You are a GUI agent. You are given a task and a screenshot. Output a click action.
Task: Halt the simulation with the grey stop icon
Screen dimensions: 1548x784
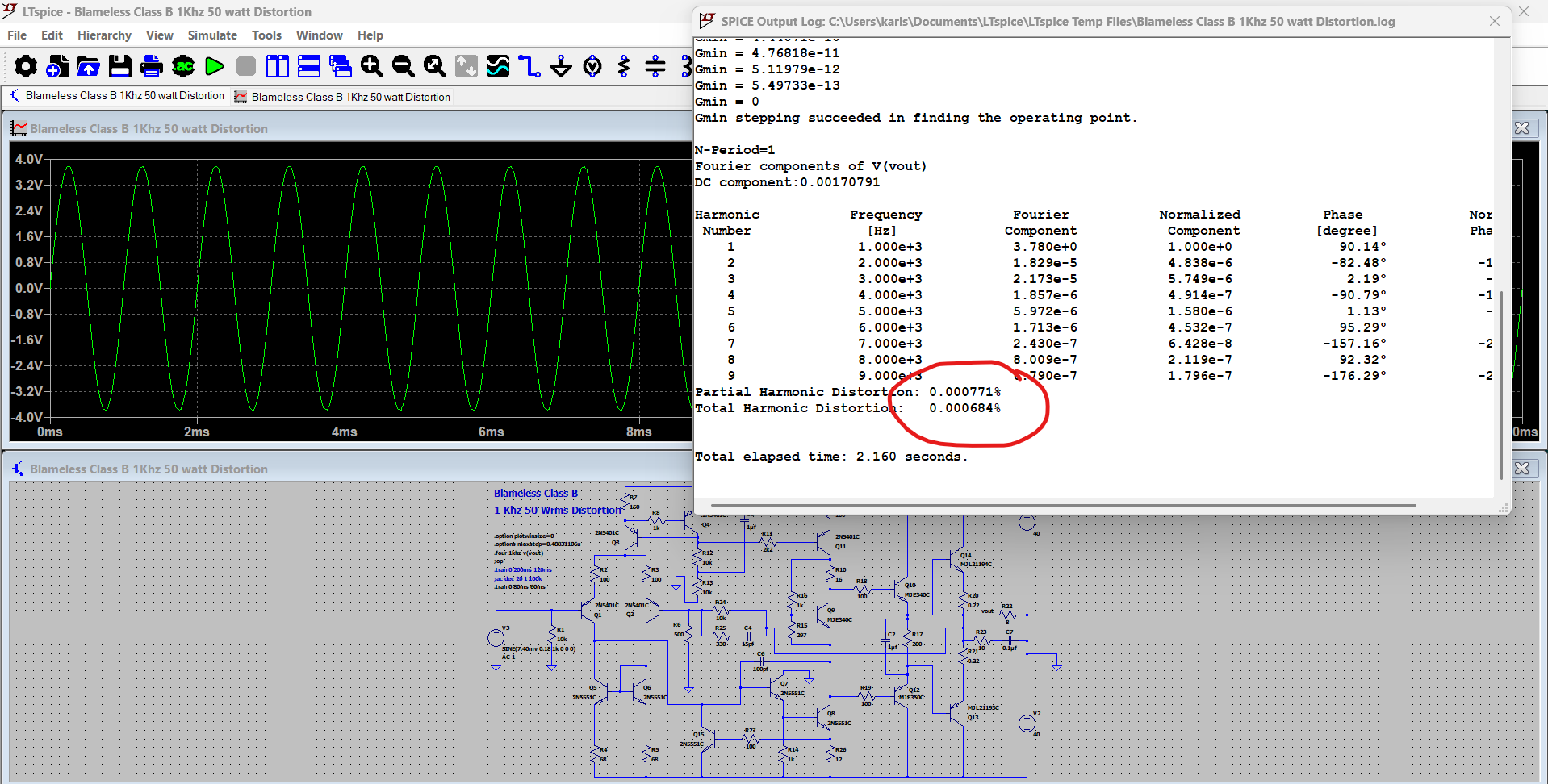point(246,66)
